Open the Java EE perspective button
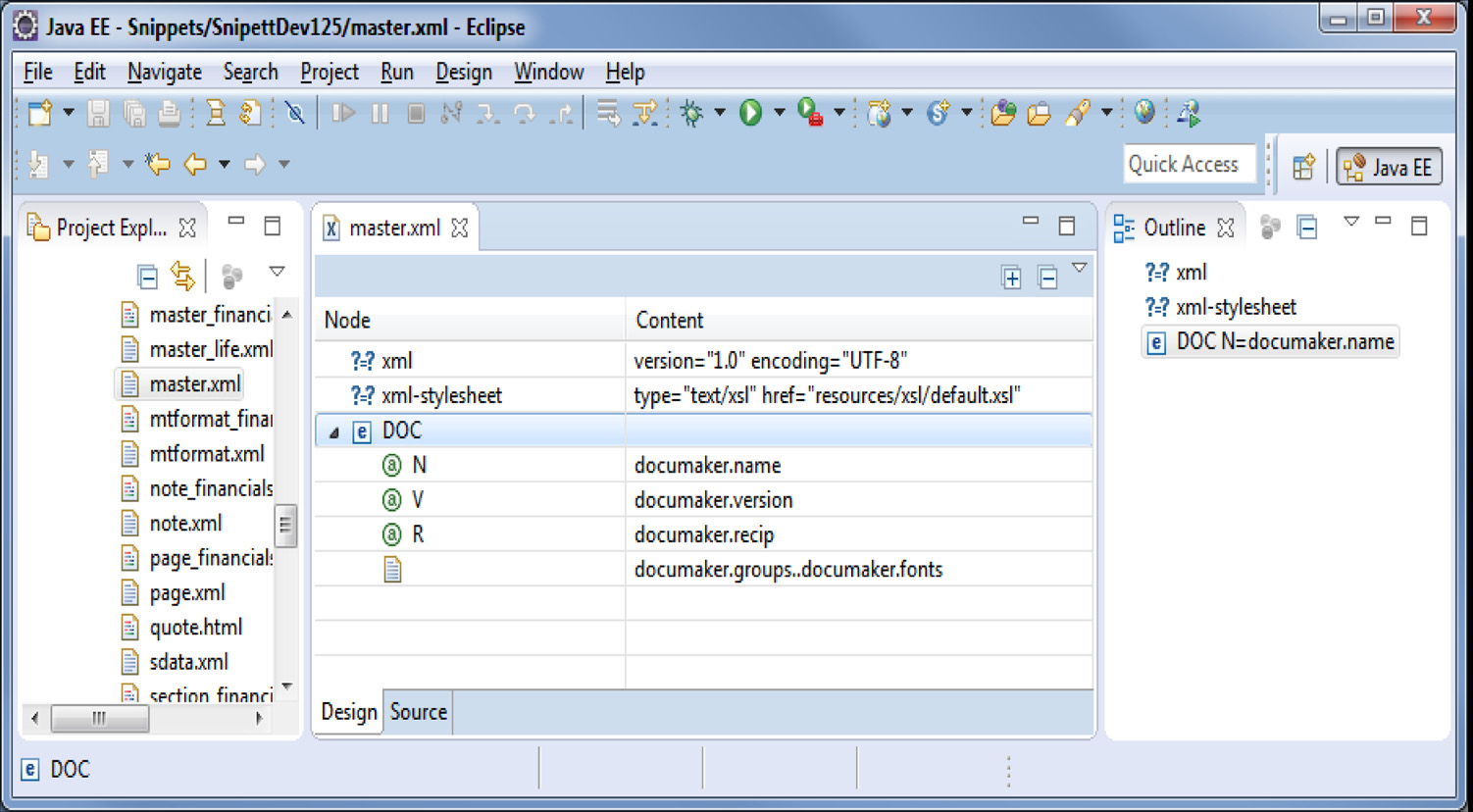This screenshot has height=812, width=1473. [x=1389, y=166]
